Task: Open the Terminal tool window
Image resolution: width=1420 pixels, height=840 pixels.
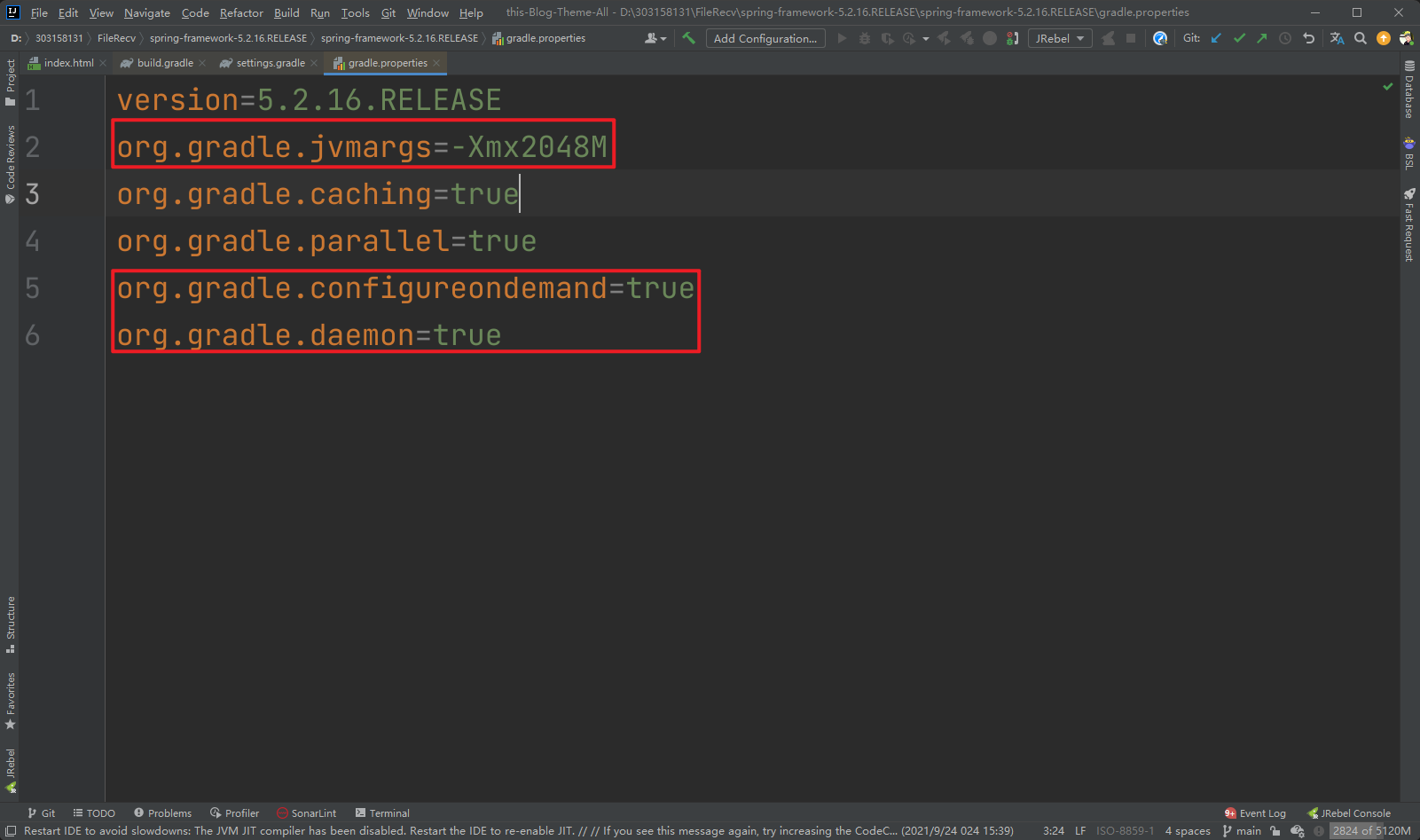Action: pos(382,813)
